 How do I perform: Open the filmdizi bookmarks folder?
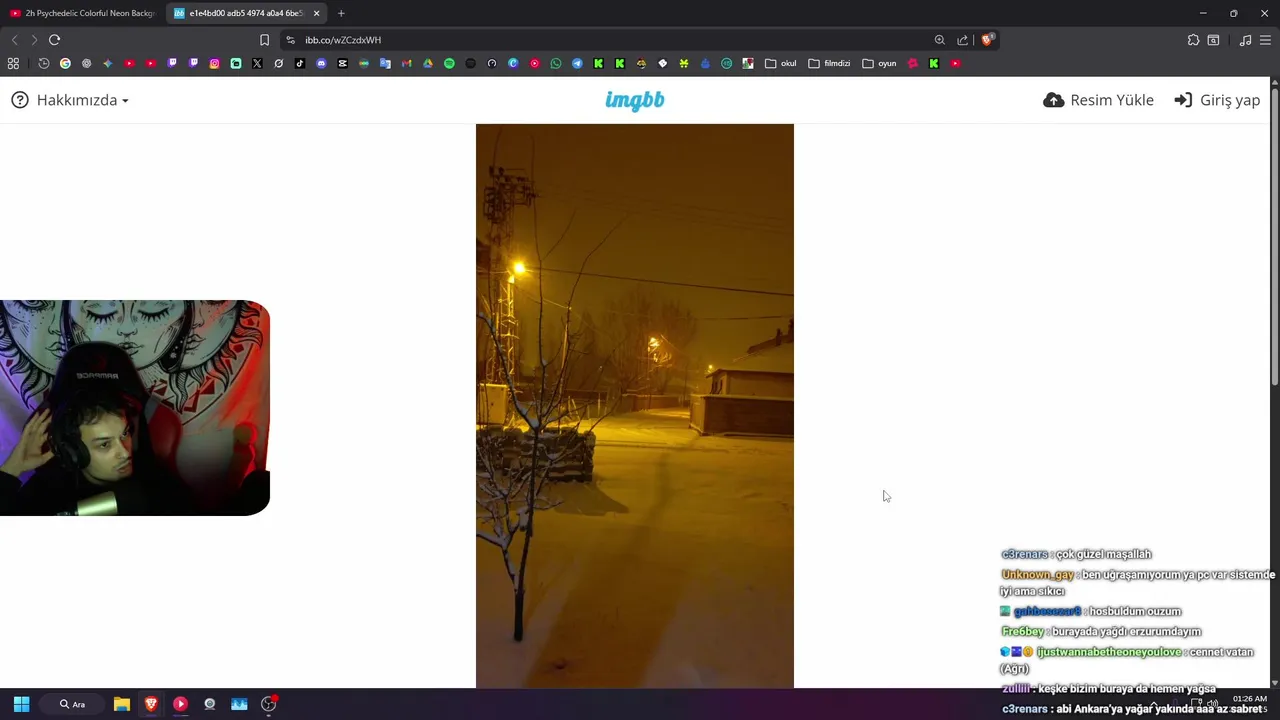pyautogui.click(x=829, y=63)
